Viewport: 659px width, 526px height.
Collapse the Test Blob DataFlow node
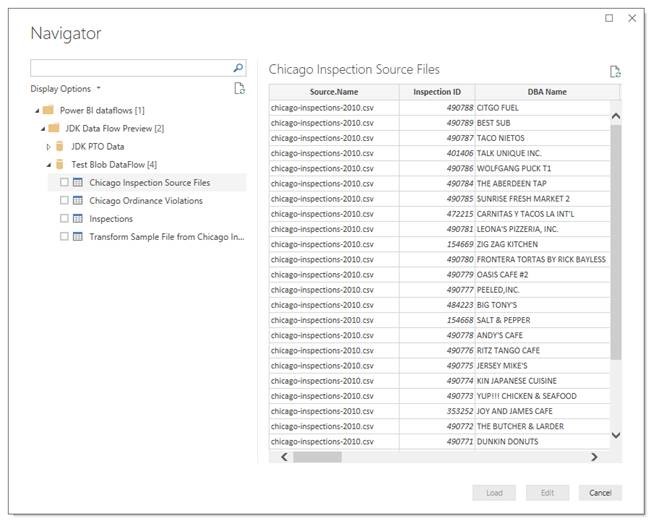click(x=49, y=165)
